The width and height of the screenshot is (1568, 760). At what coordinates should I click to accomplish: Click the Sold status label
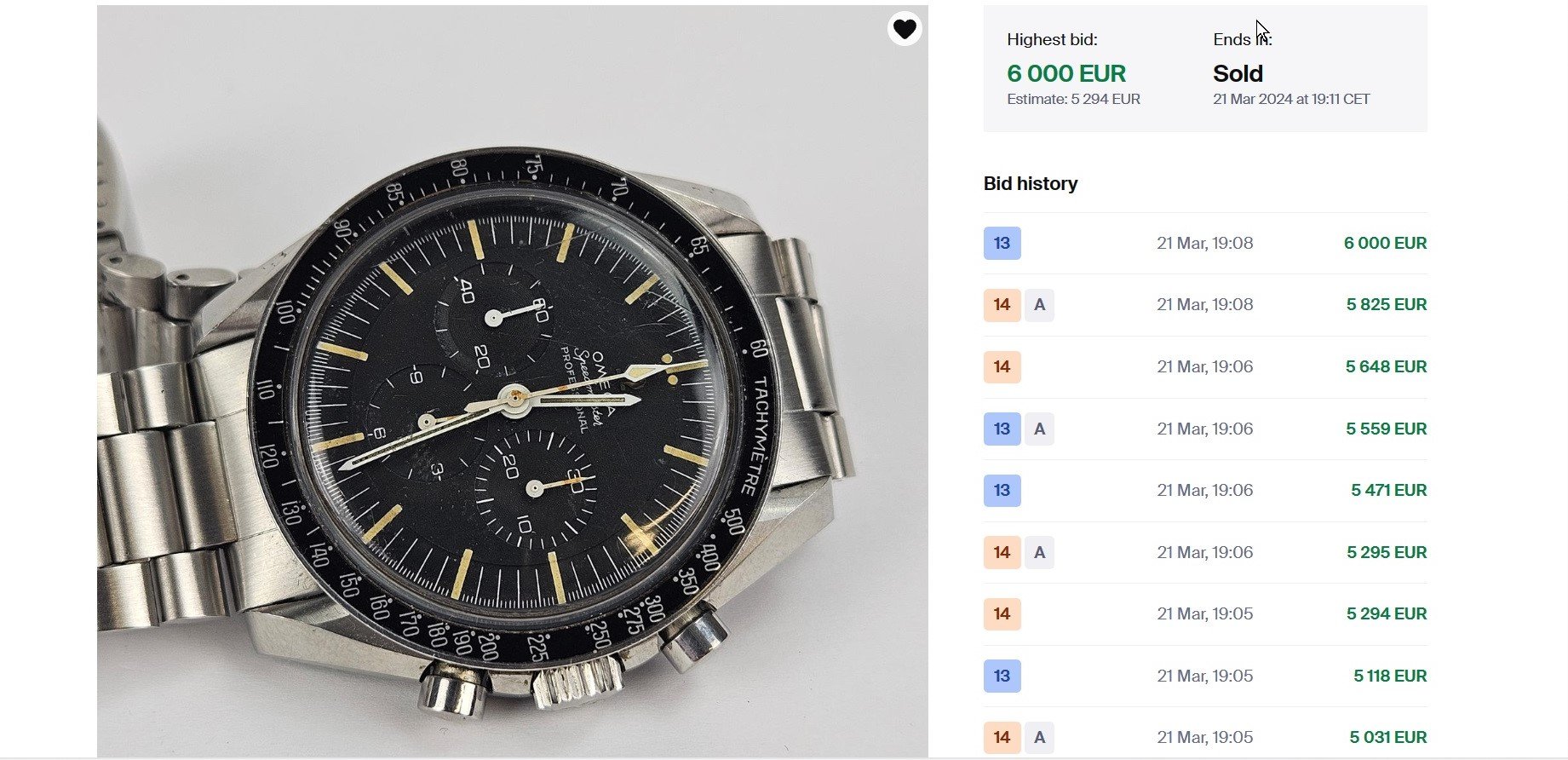pos(1238,74)
